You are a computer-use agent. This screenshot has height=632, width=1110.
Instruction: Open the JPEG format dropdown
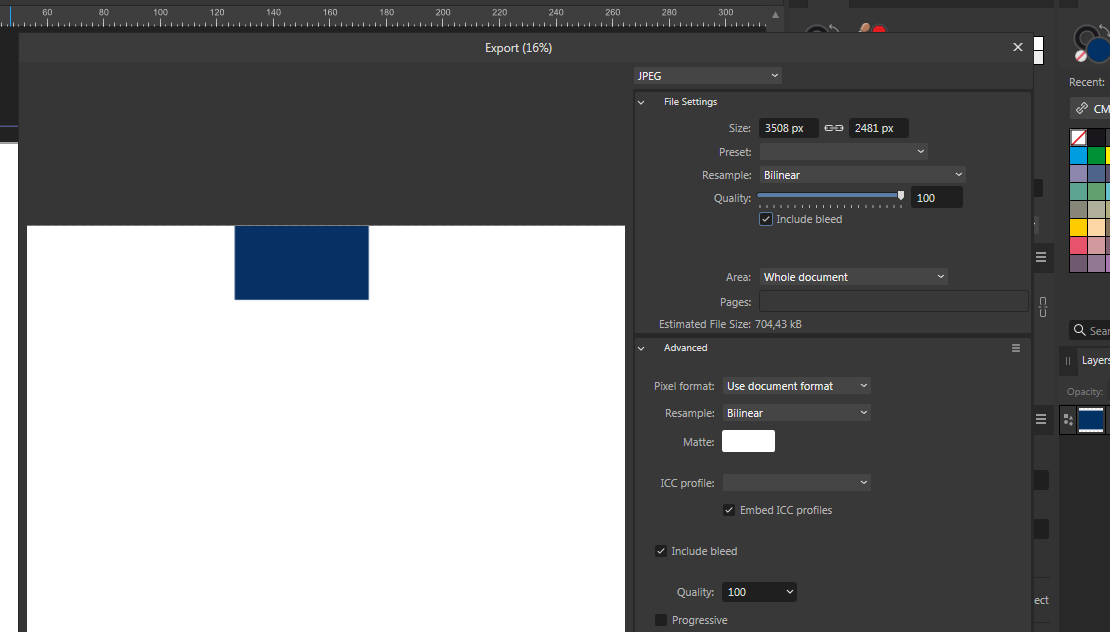708,76
